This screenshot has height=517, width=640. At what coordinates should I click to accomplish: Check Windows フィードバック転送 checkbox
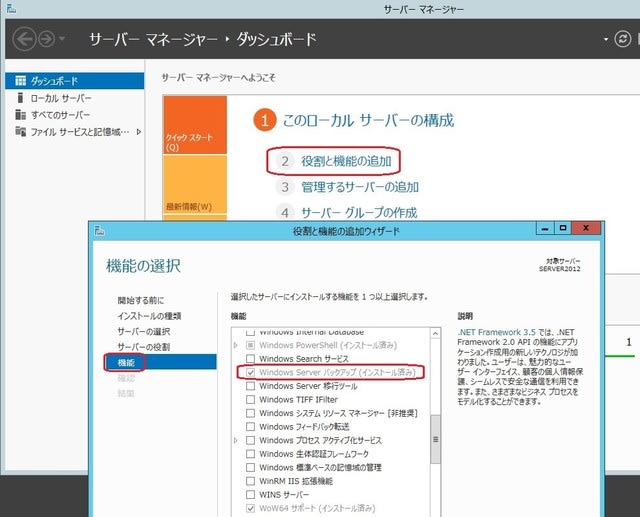[x=251, y=427]
